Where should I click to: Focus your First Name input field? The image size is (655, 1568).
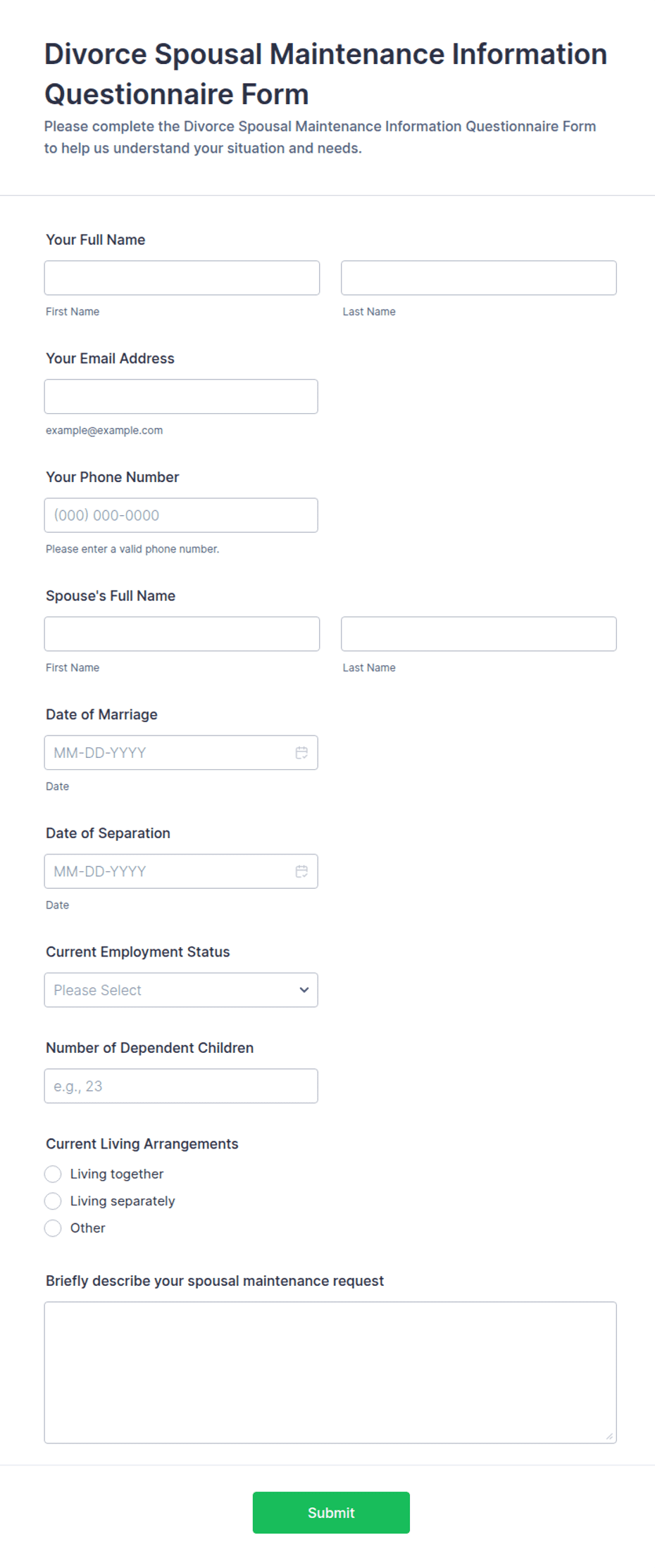[x=182, y=278]
